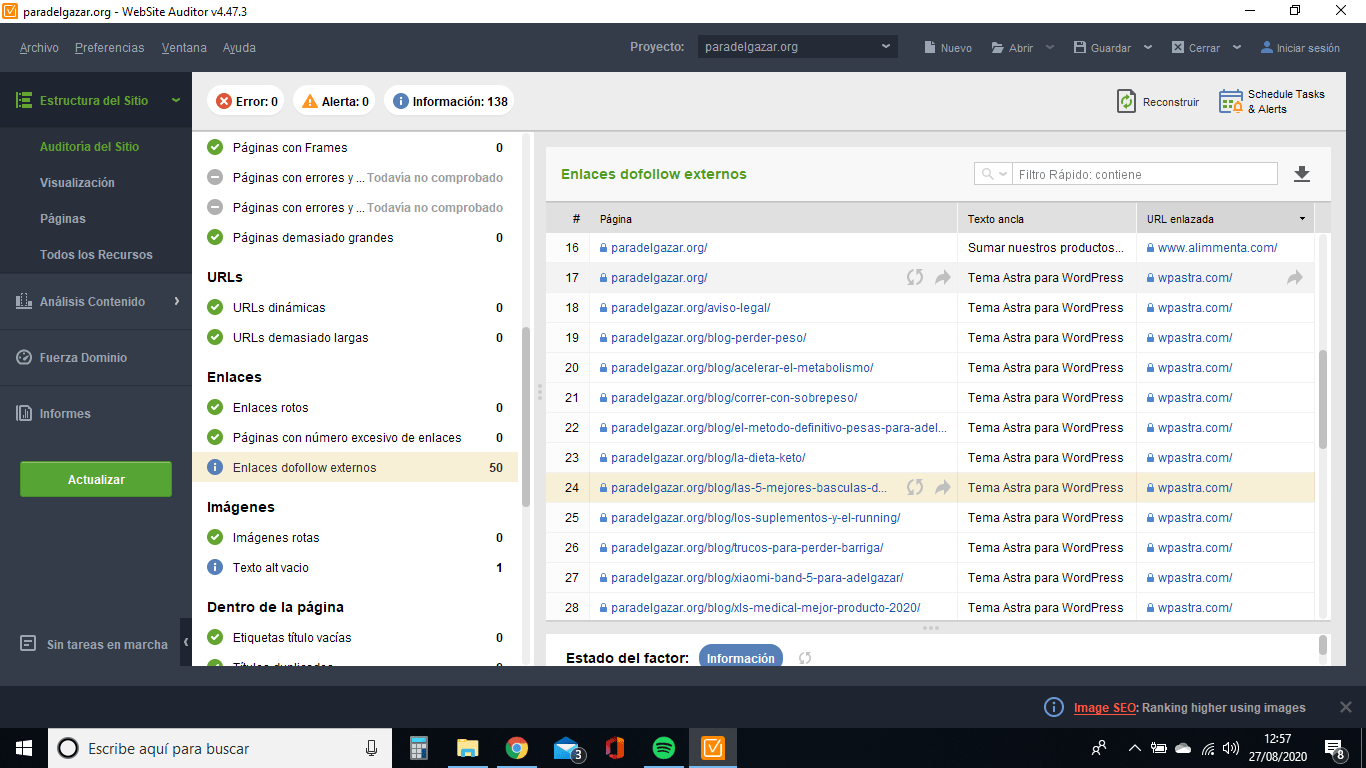Expand the Cerrar dropdown arrow
Viewport: 1366px width, 768px height.
tap(1237, 47)
